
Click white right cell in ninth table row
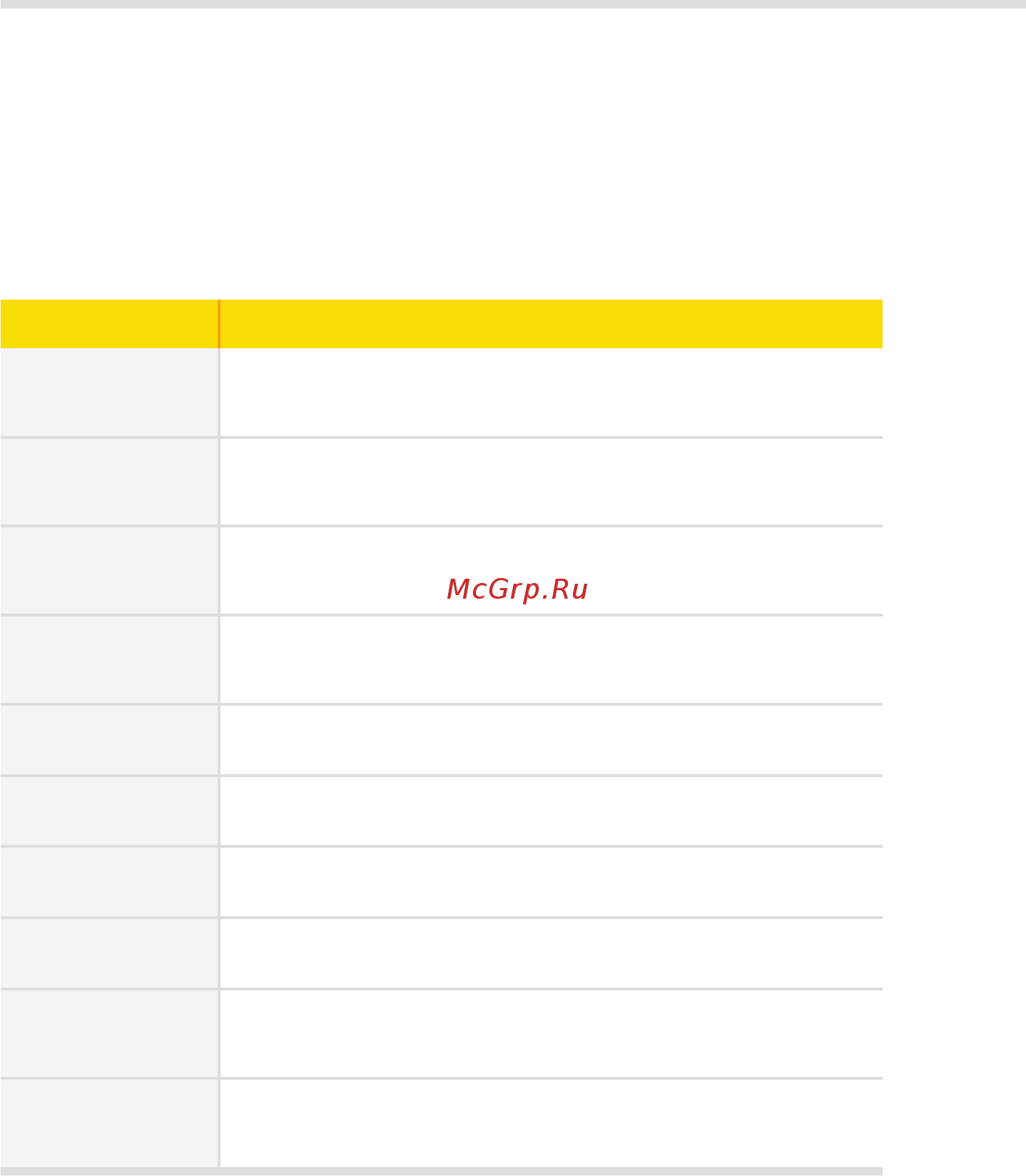552,1033
